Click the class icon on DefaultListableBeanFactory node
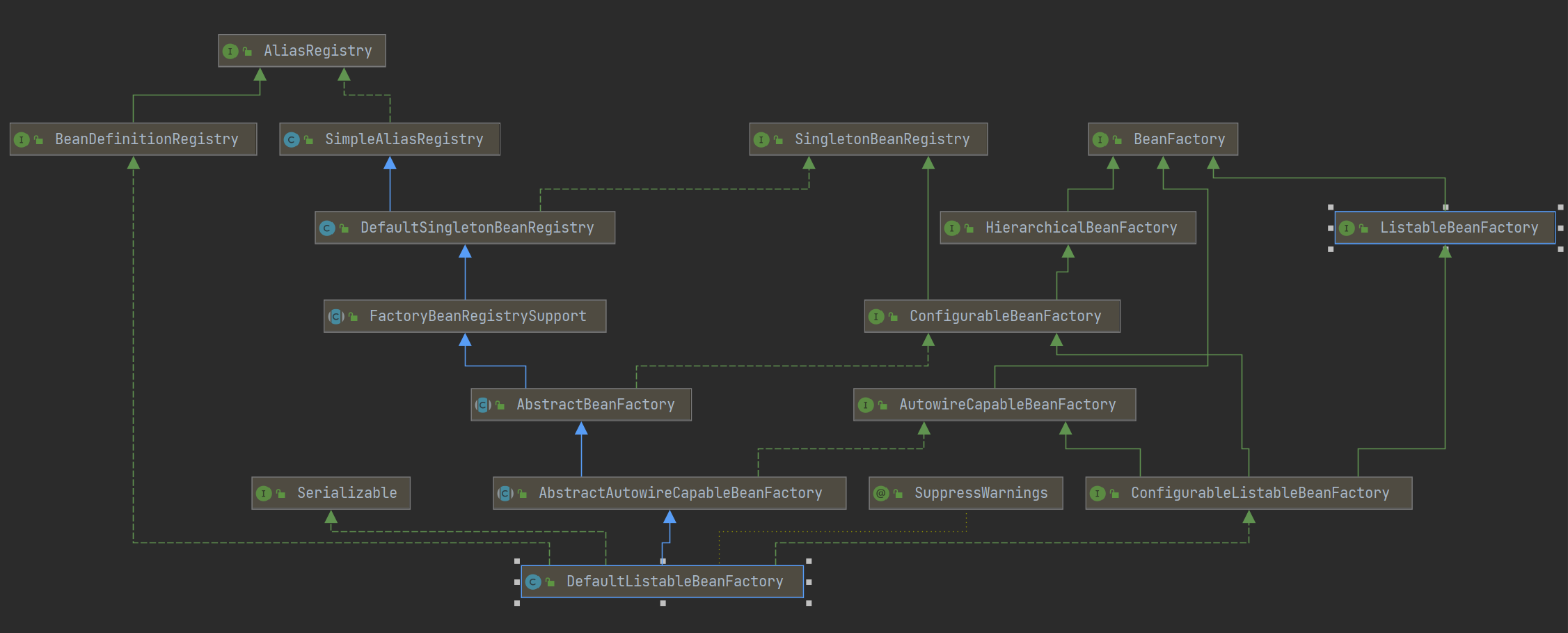The image size is (1568, 633). tap(533, 582)
